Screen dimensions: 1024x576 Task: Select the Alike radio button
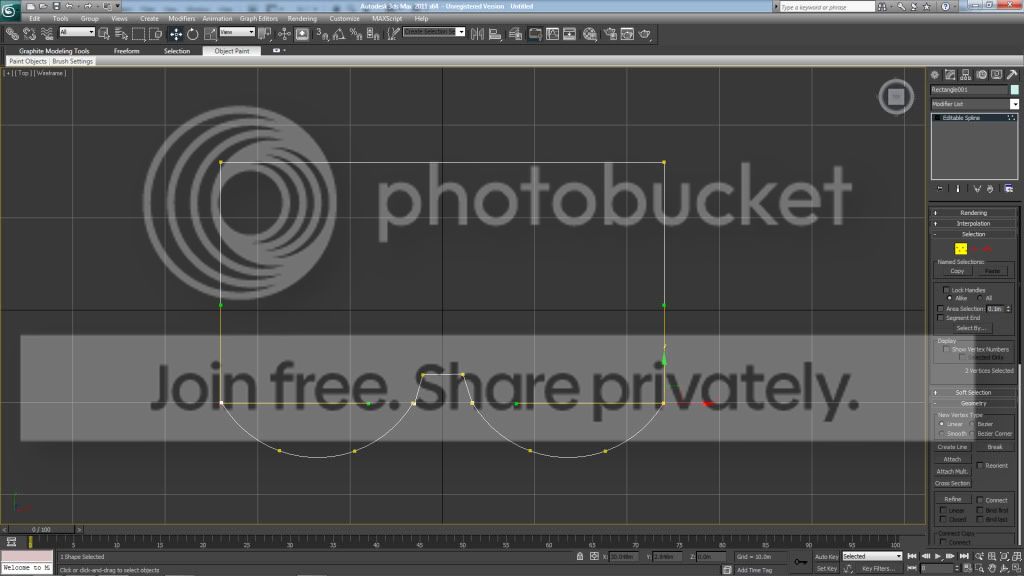(950, 298)
